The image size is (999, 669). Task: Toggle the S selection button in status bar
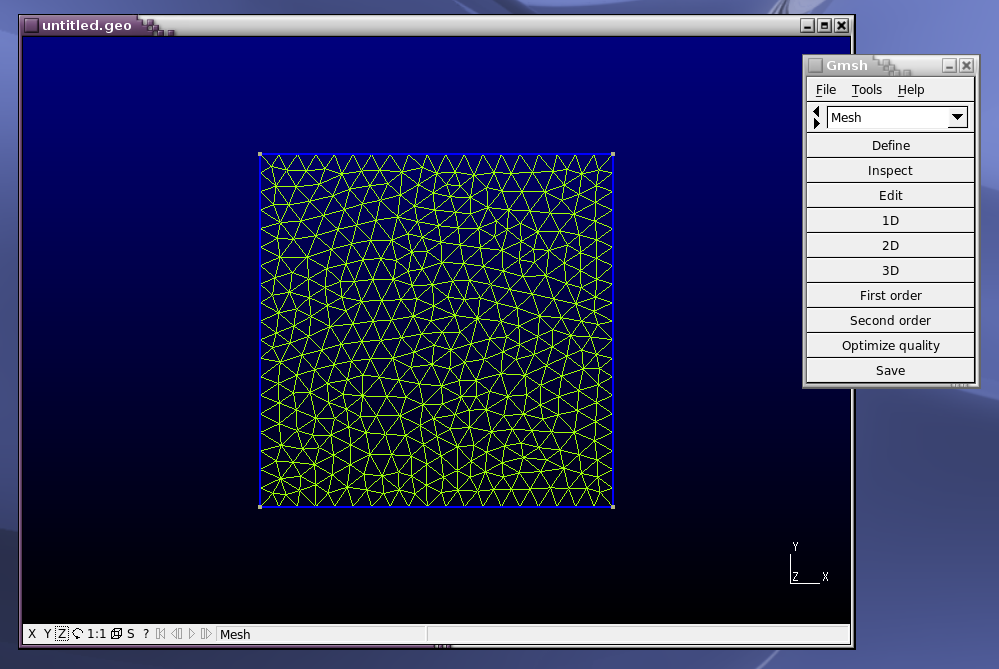click(x=131, y=634)
